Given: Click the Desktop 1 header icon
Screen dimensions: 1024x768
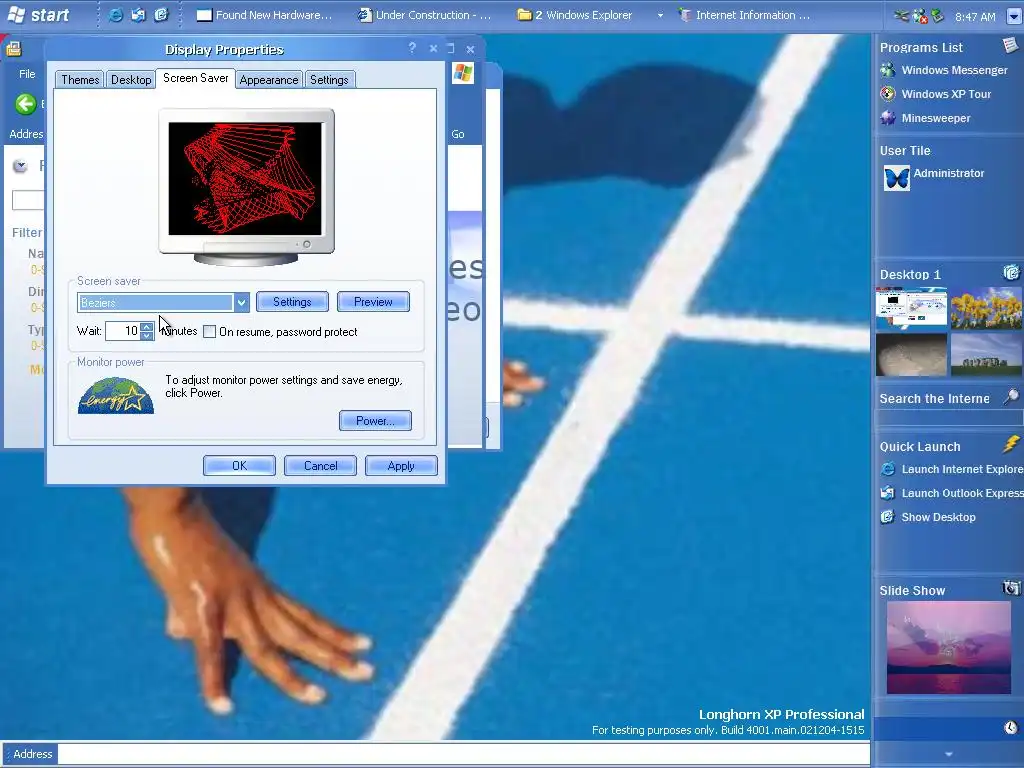Looking at the screenshot, I should 1011,272.
